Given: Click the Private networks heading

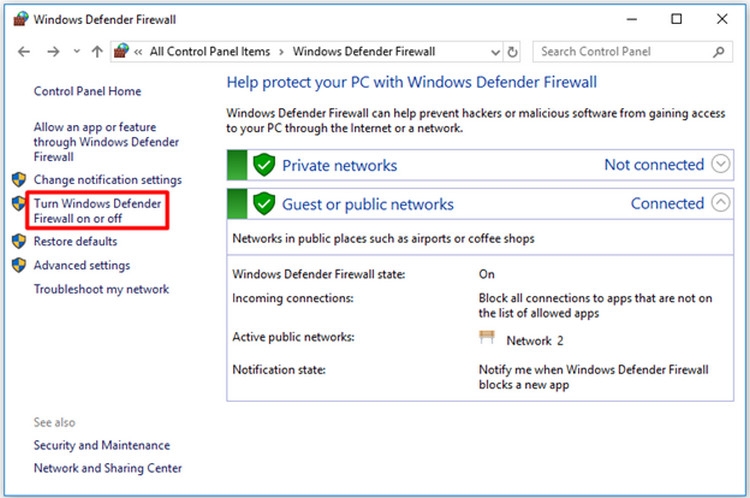Looking at the screenshot, I should tap(340, 166).
